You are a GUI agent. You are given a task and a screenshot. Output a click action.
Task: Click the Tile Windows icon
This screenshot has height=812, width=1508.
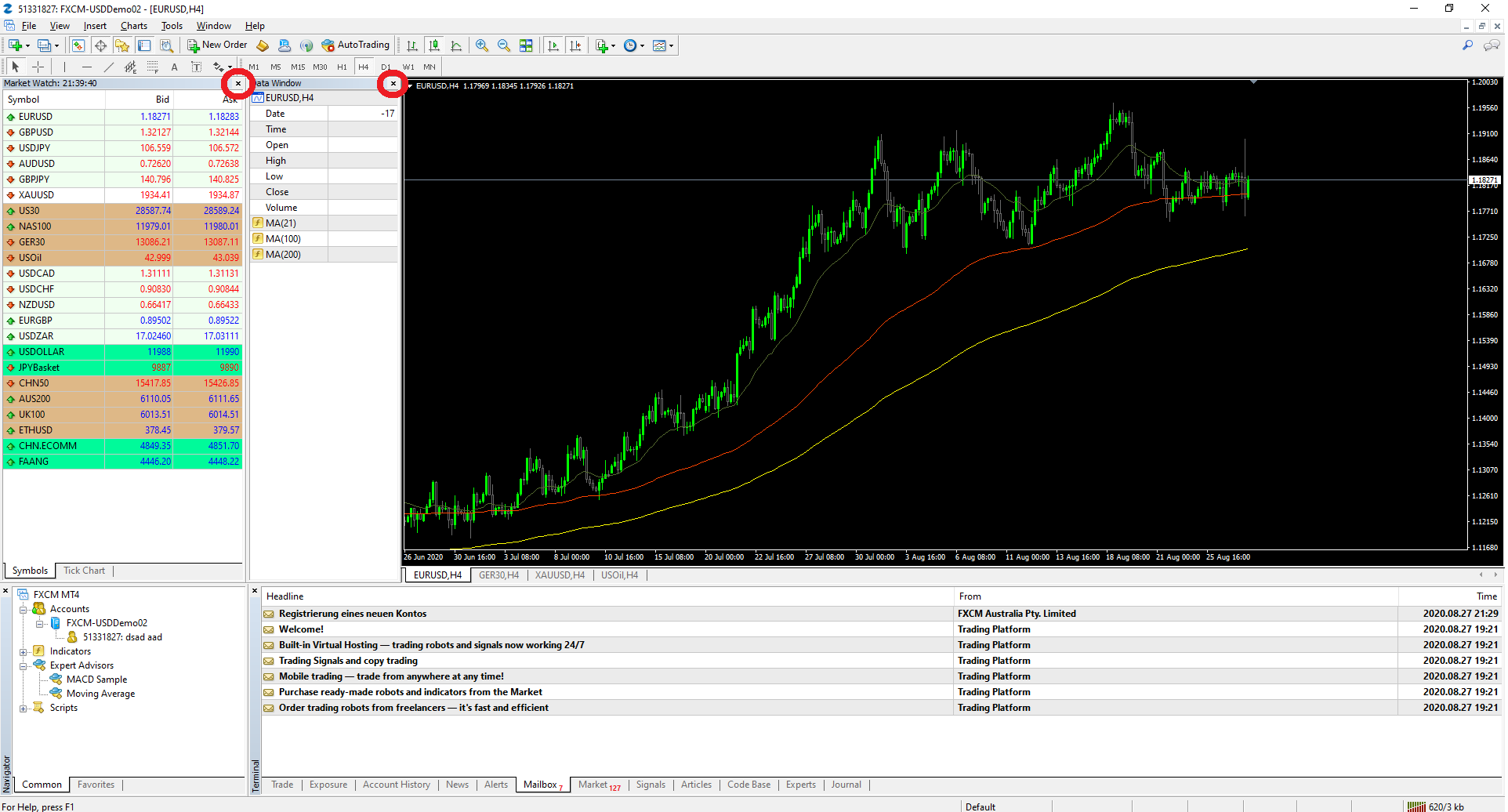(x=526, y=45)
